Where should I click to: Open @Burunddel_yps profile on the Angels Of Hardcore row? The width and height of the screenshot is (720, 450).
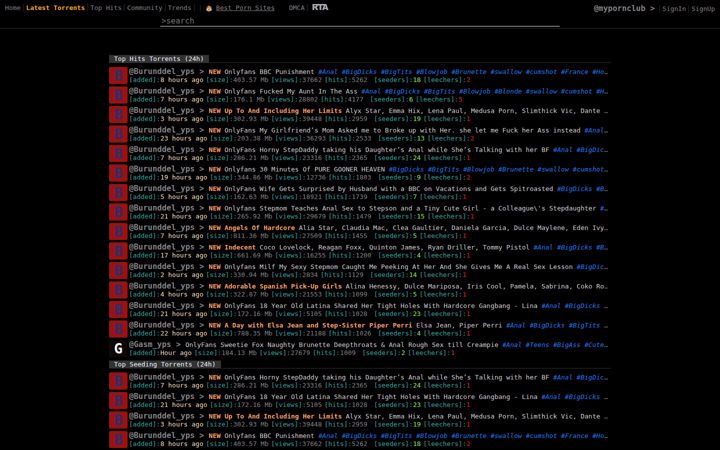tap(162, 227)
